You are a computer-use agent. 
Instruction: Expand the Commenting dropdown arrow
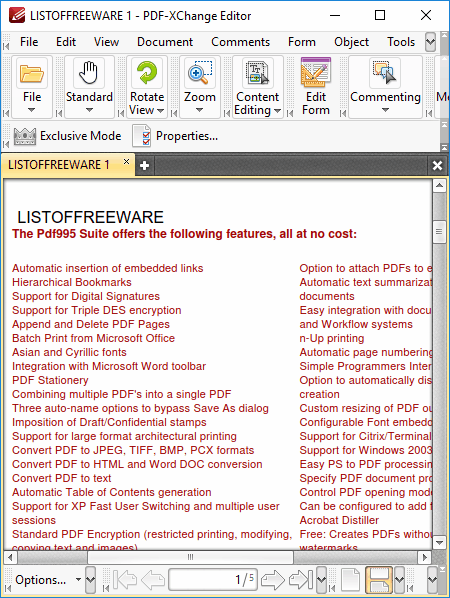(x=385, y=110)
